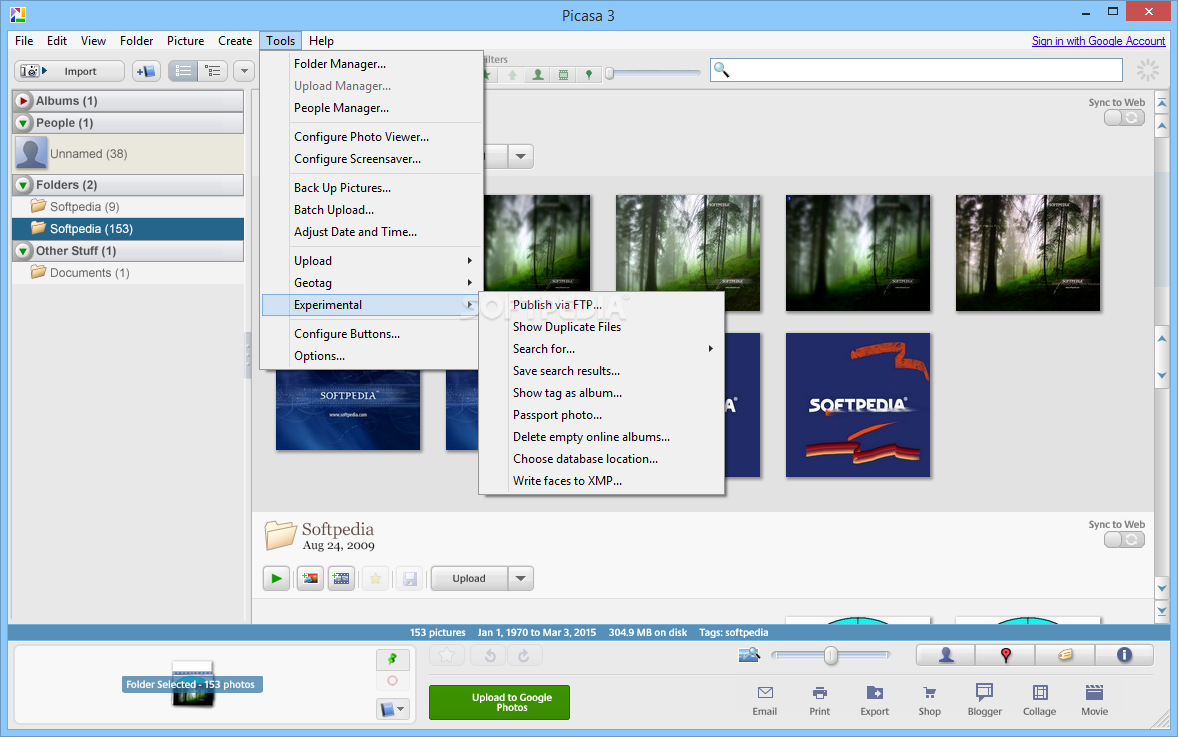Select the Unnamed (38) person entry
Image resolution: width=1178 pixels, height=737 pixels.
point(128,153)
